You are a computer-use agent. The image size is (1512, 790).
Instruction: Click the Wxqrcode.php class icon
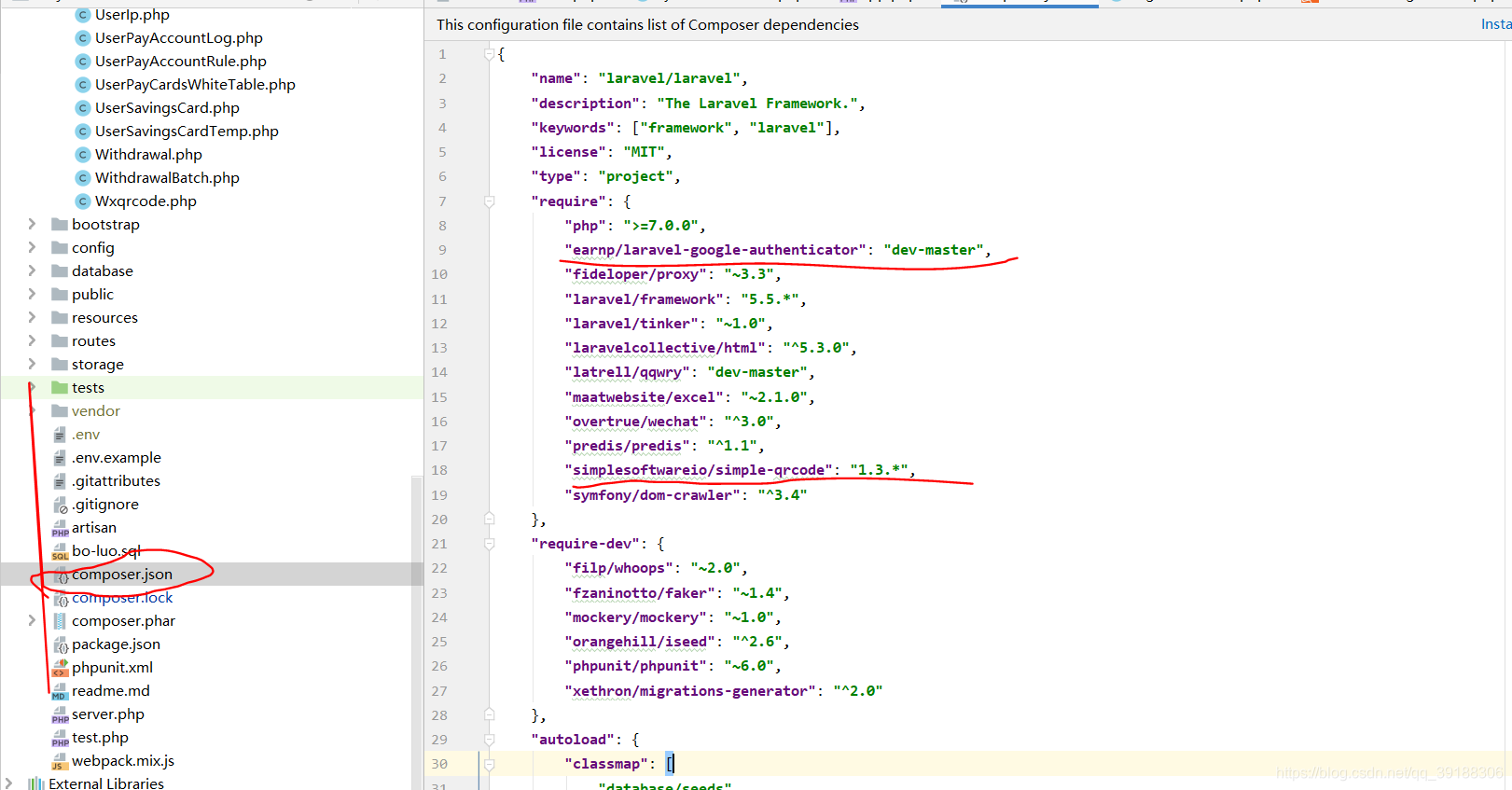click(83, 201)
